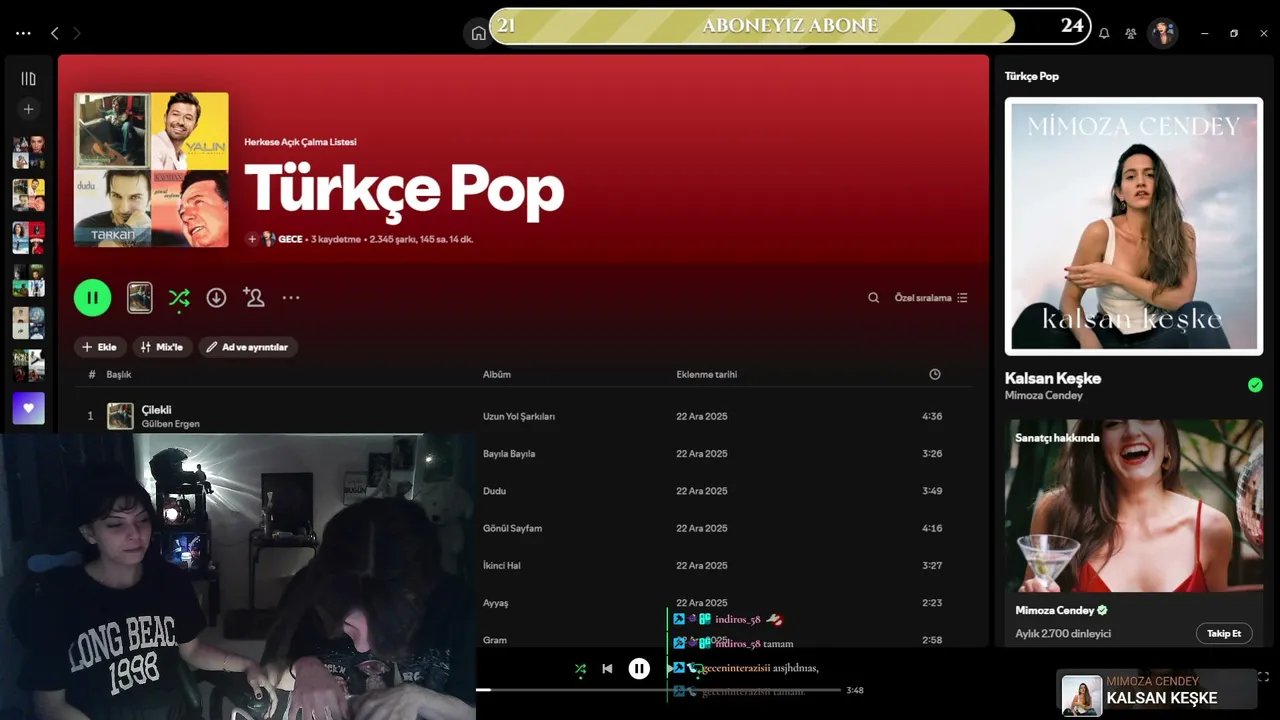Go back with the left arrow
The height and width of the screenshot is (720, 1280).
coord(55,33)
